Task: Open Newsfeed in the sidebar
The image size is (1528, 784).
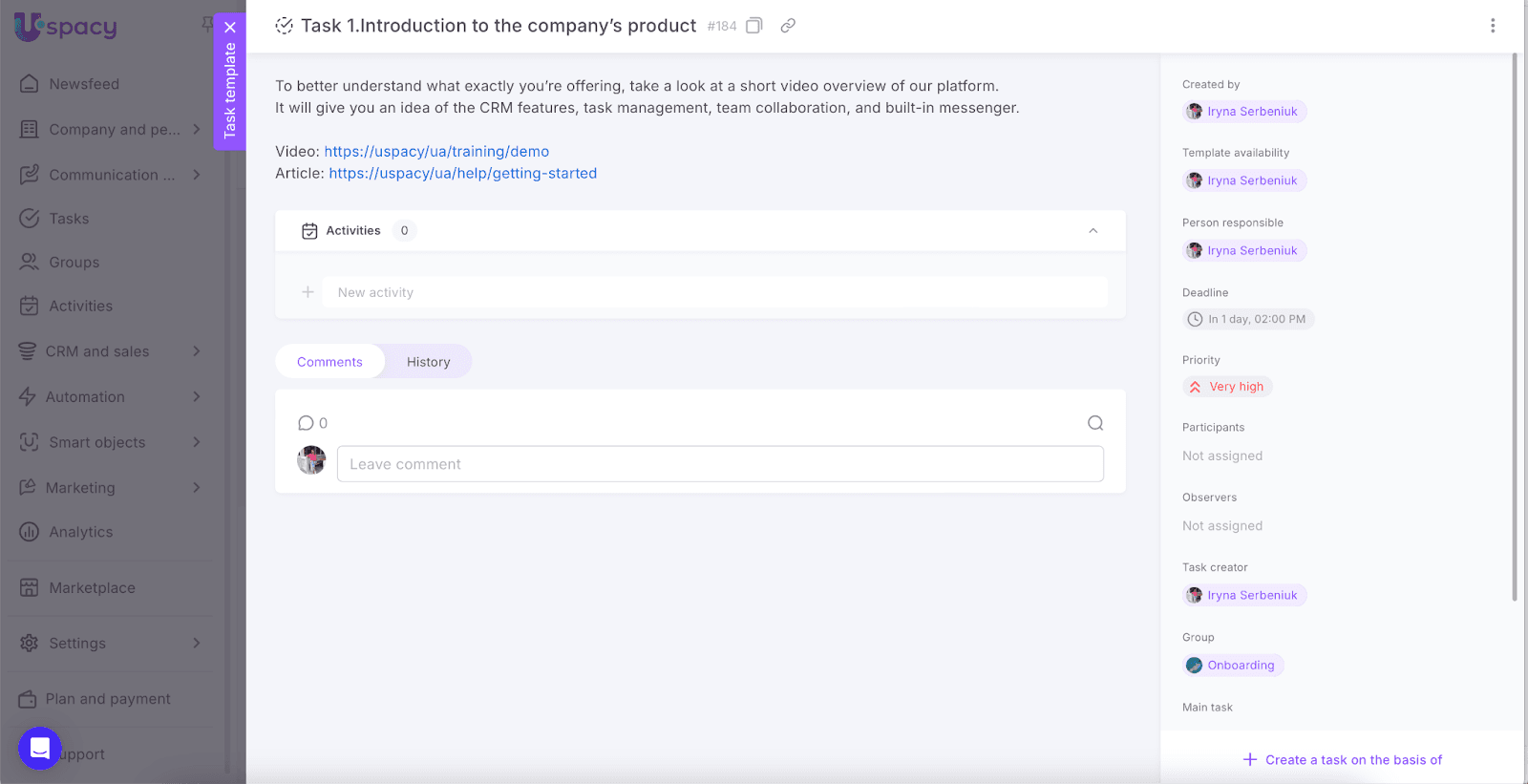Action: (x=84, y=84)
